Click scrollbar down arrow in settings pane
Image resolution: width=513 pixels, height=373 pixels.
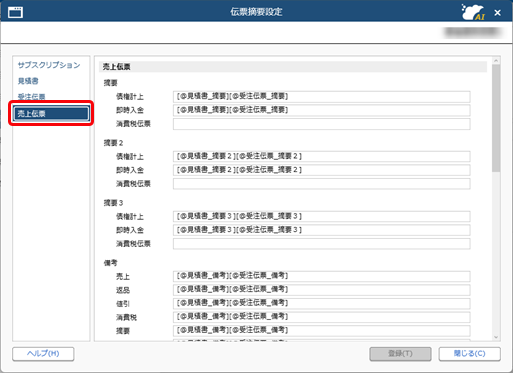point(496,337)
